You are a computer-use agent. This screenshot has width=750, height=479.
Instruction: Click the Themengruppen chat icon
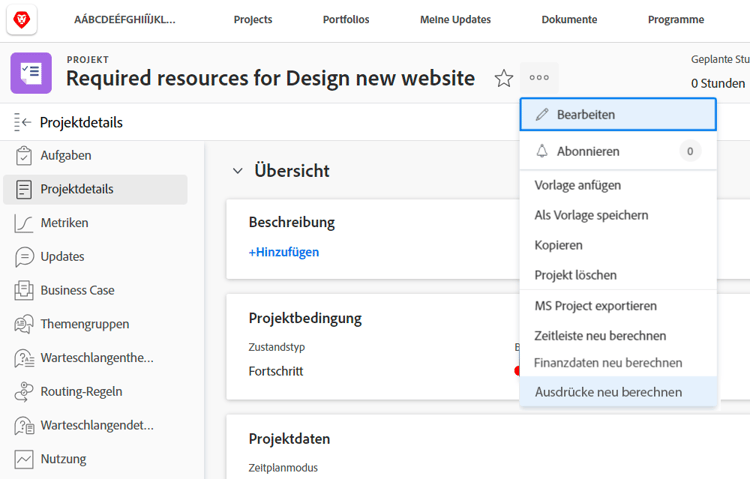pyautogui.click(x=23, y=324)
